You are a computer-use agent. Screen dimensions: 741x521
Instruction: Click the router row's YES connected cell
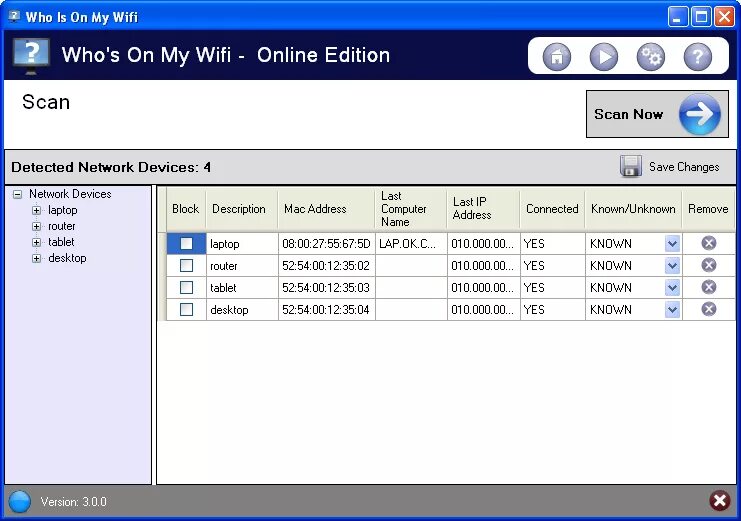(x=552, y=266)
